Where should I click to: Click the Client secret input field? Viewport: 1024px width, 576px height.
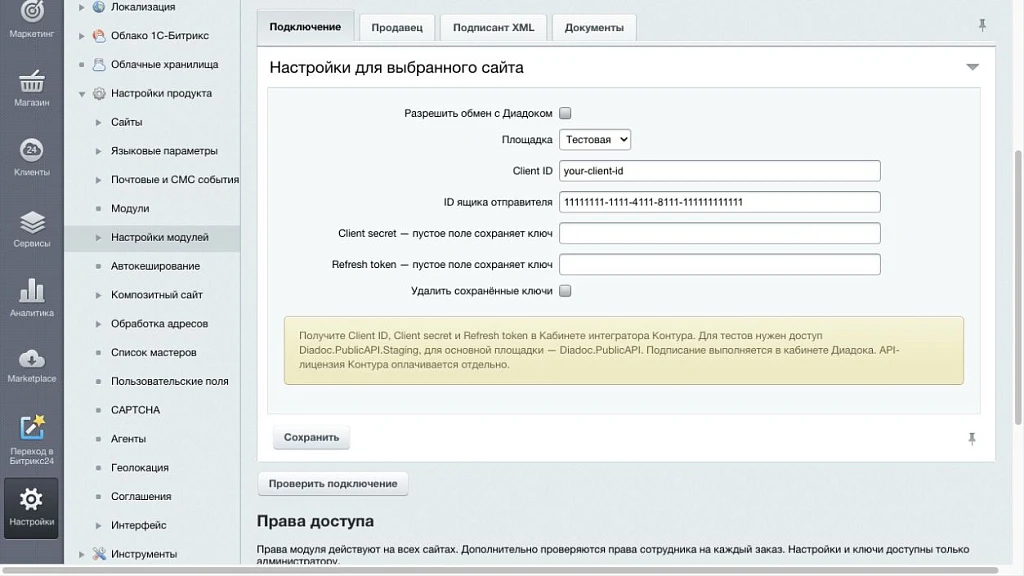click(720, 233)
